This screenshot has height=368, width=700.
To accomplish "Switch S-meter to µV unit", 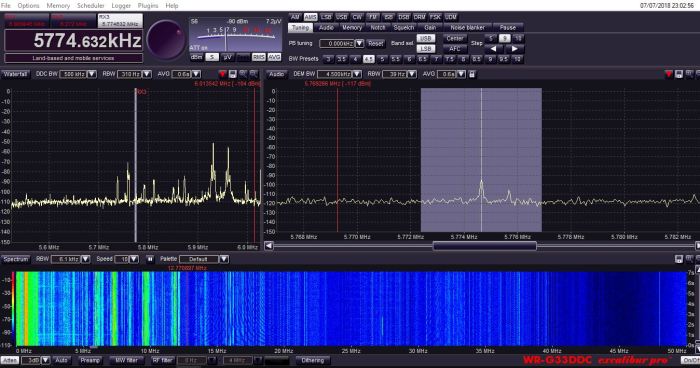I will (227, 57).
